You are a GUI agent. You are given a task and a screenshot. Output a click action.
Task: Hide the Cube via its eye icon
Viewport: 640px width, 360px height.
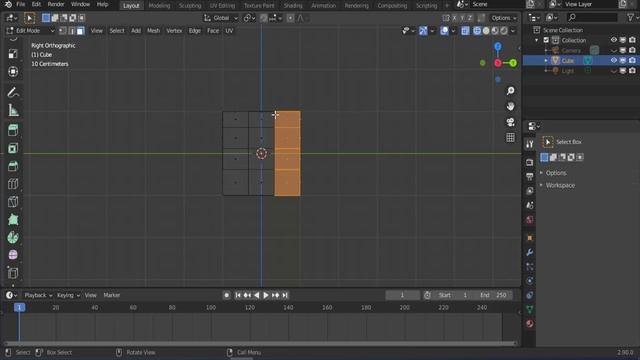(x=613, y=60)
